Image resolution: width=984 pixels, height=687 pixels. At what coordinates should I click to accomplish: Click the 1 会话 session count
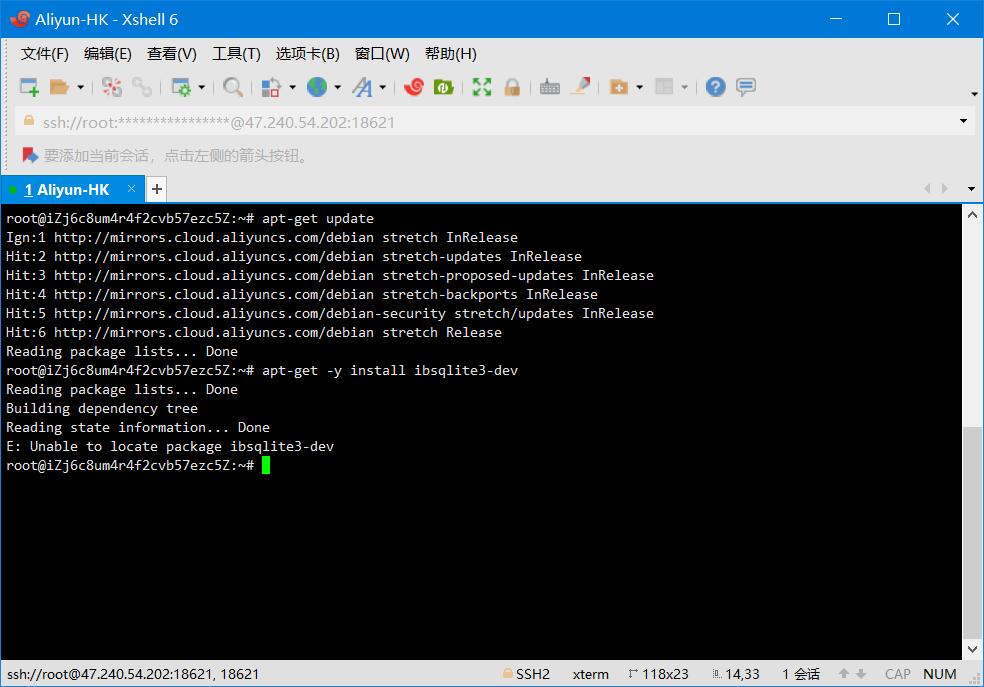[x=801, y=674]
